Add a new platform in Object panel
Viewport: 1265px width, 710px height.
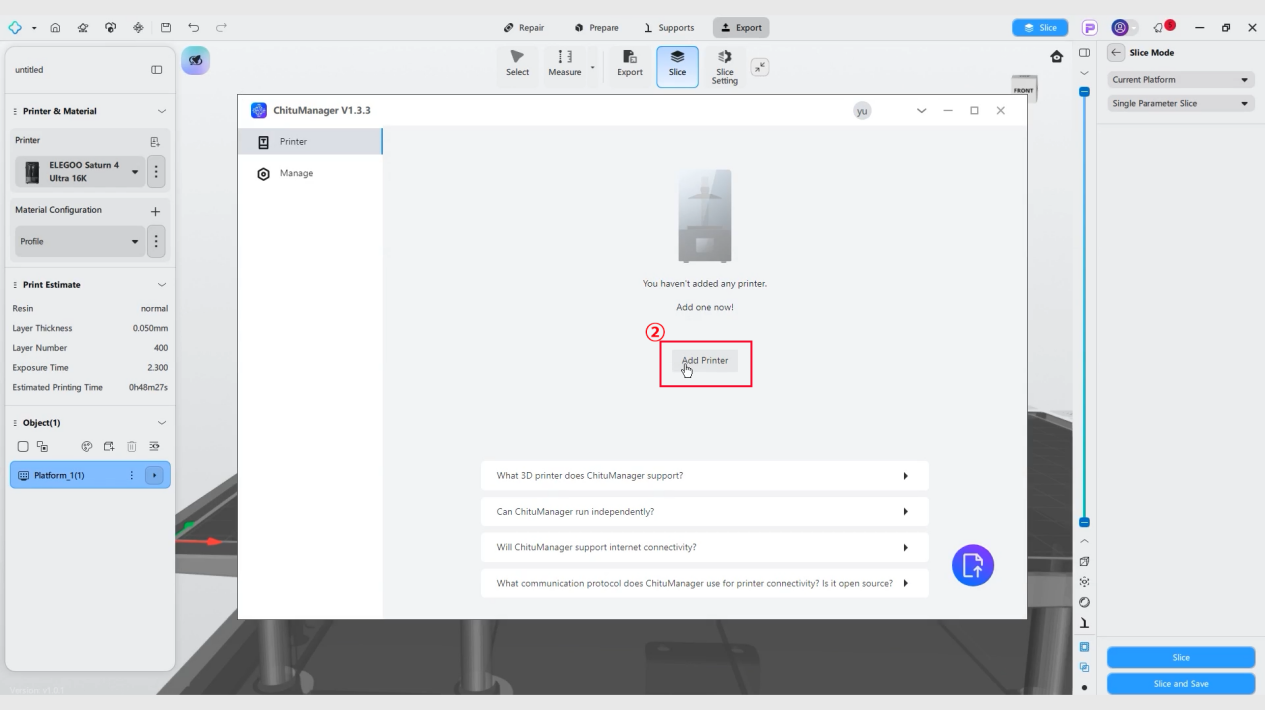tap(109, 447)
